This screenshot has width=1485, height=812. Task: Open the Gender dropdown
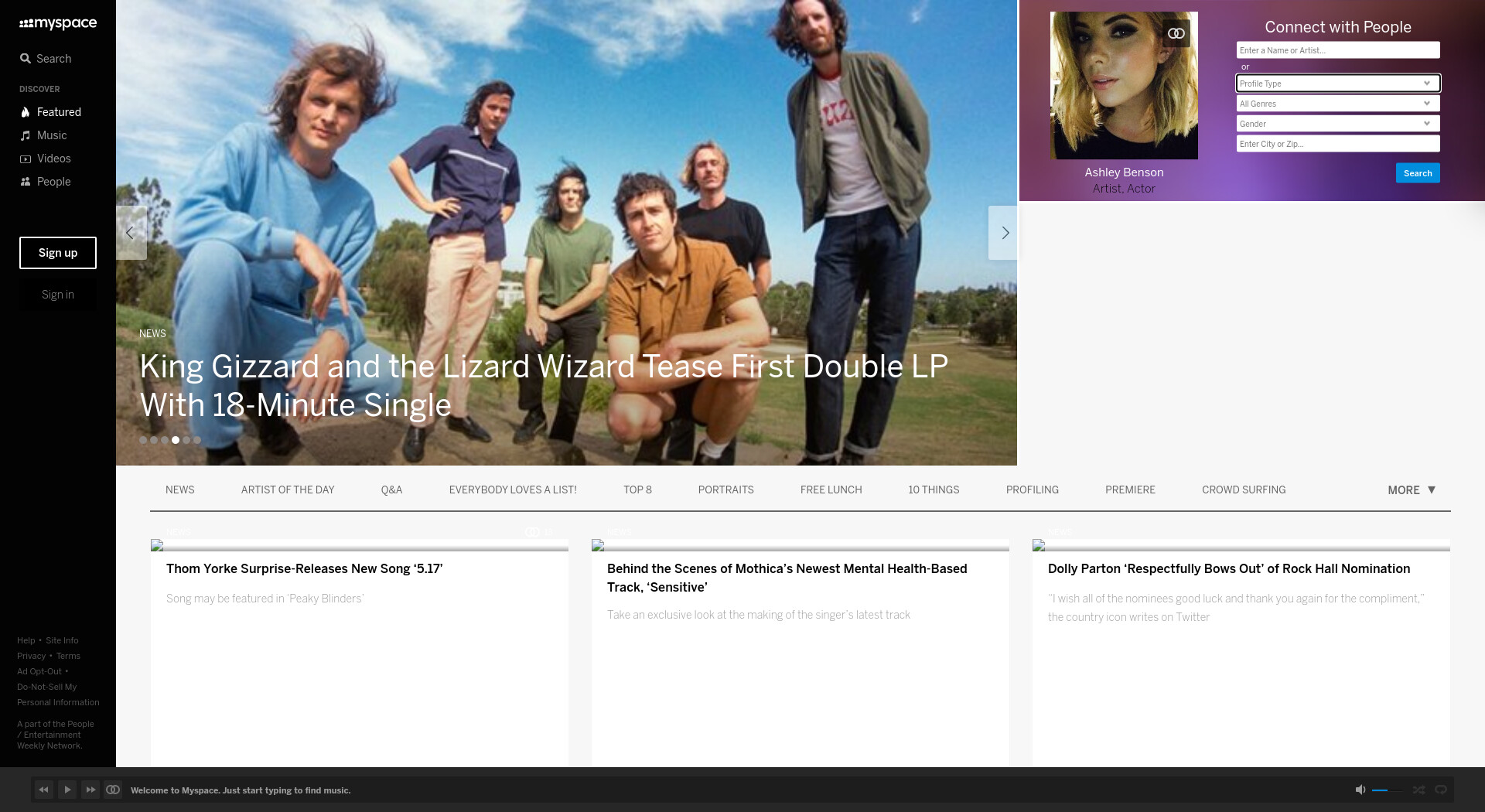pyautogui.click(x=1338, y=124)
